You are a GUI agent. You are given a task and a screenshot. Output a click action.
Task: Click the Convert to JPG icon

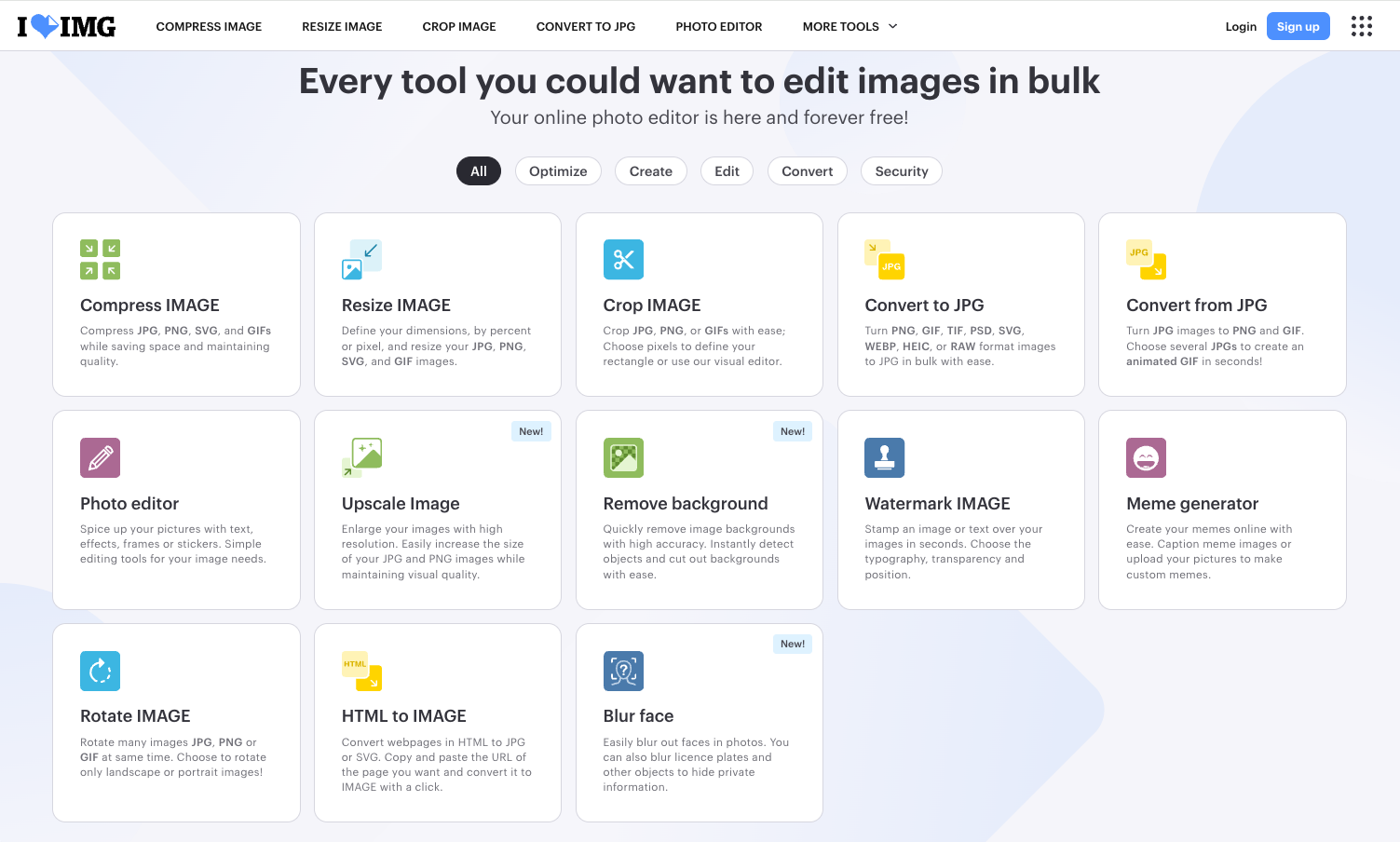885,260
